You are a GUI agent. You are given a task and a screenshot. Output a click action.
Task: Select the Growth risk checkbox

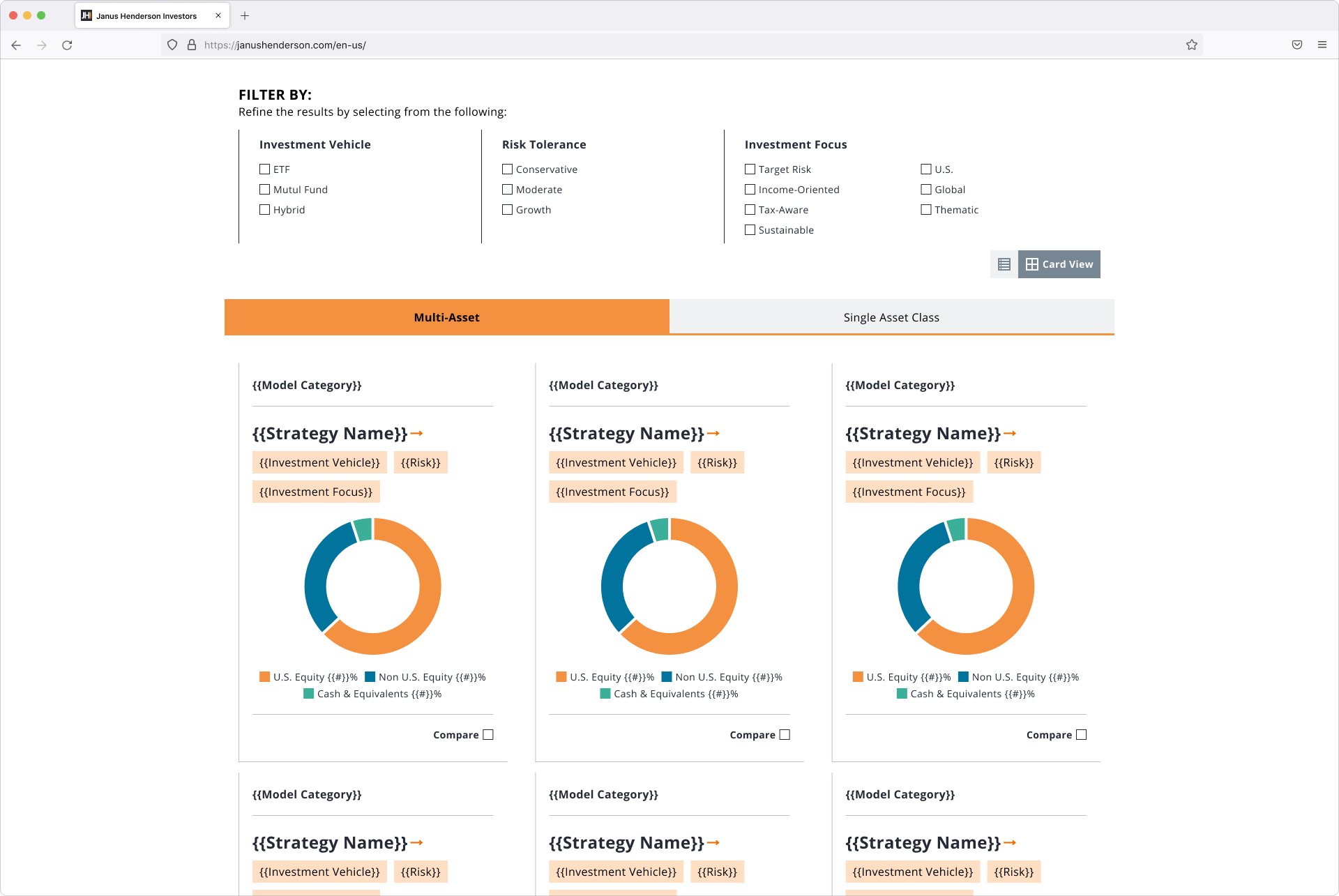click(508, 210)
